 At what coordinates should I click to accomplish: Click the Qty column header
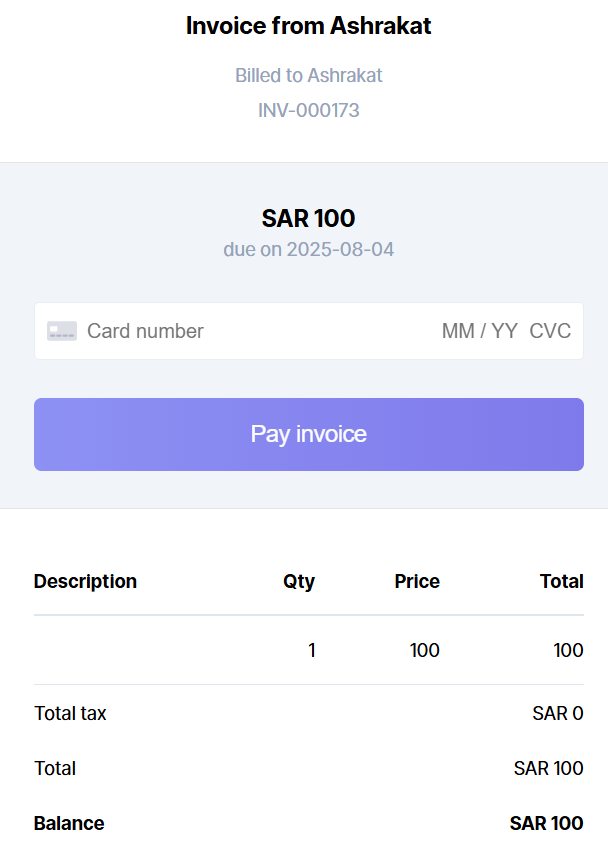point(299,581)
